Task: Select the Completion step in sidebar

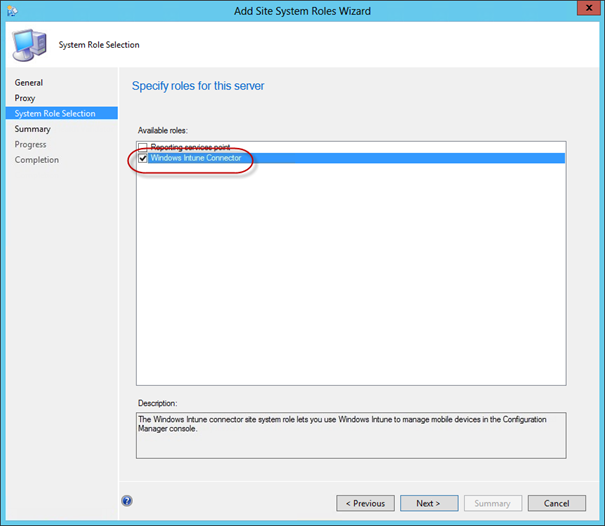Action: 37,160
